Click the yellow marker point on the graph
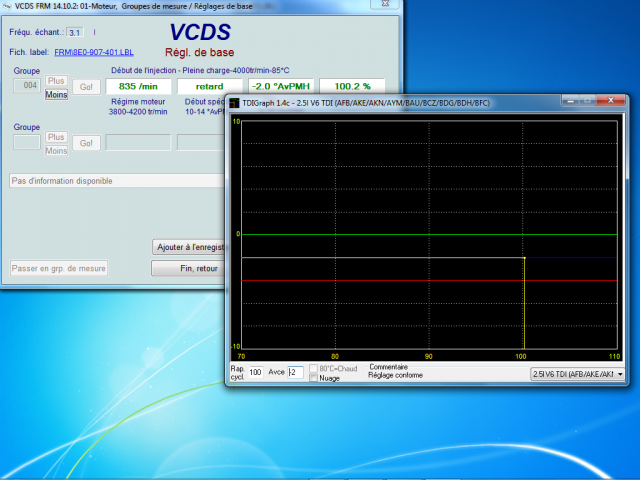The image size is (640, 480). (x=524, y=258)
